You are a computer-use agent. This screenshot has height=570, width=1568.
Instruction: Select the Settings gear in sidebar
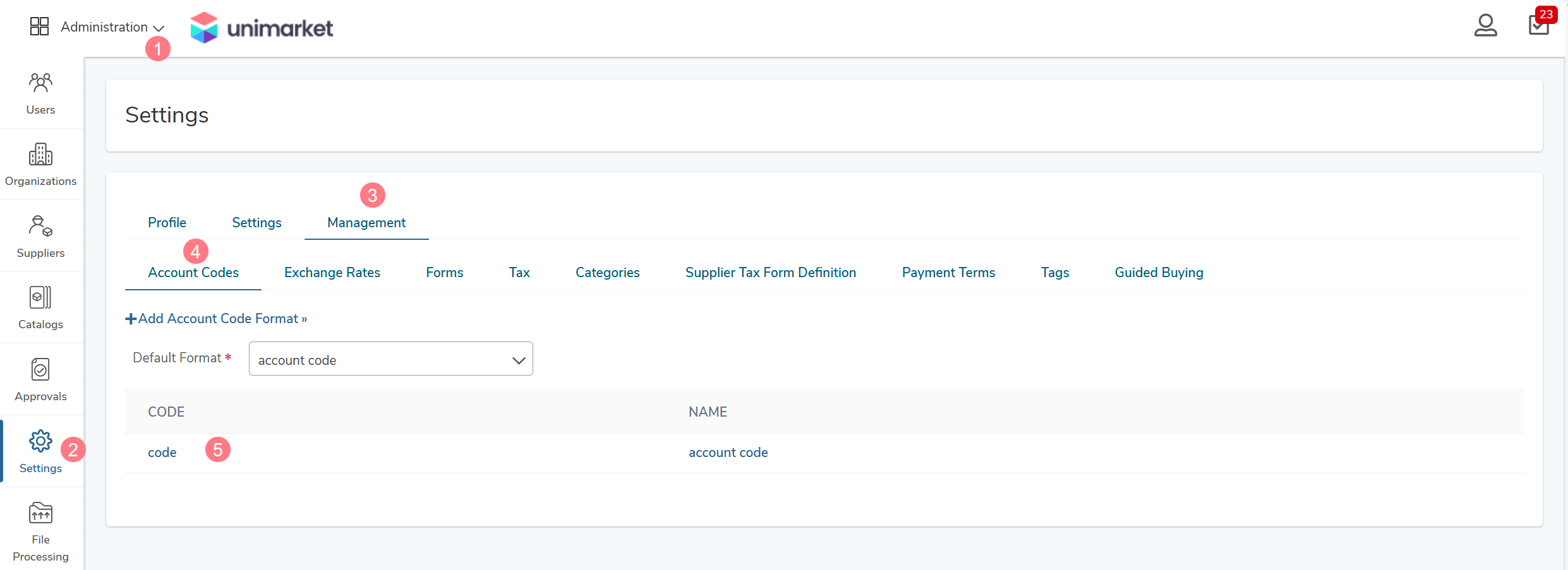click(x=40, y=451)
